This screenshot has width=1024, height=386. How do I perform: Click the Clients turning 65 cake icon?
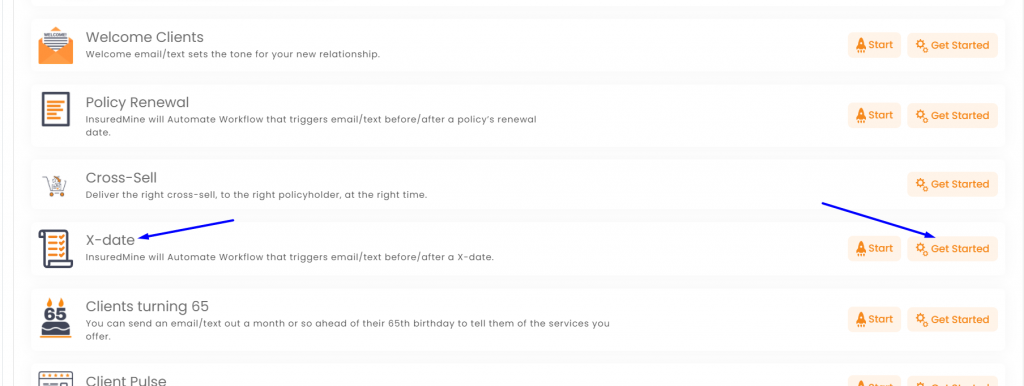point(56,317)
